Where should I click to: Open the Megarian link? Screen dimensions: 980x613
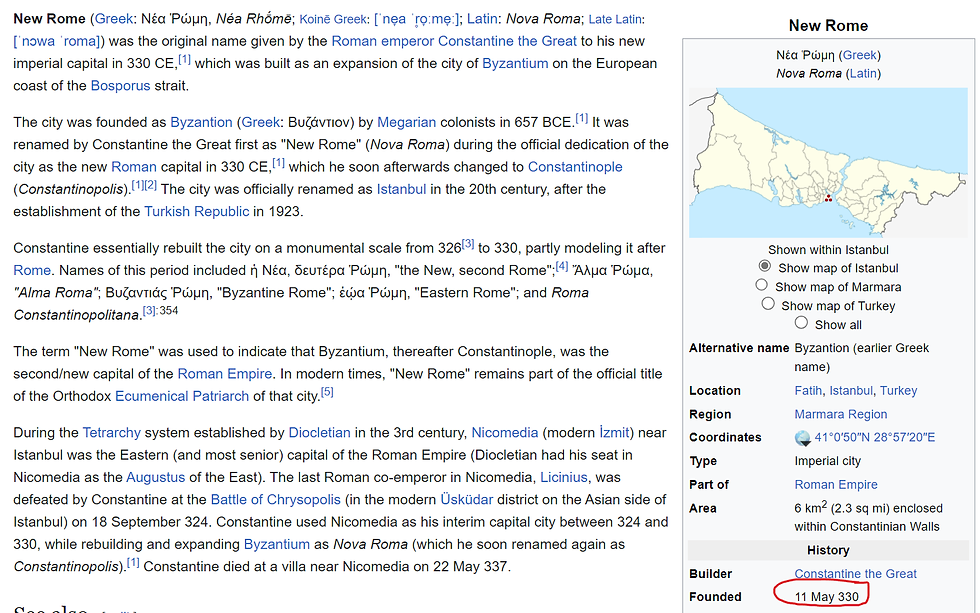point(406,122)
